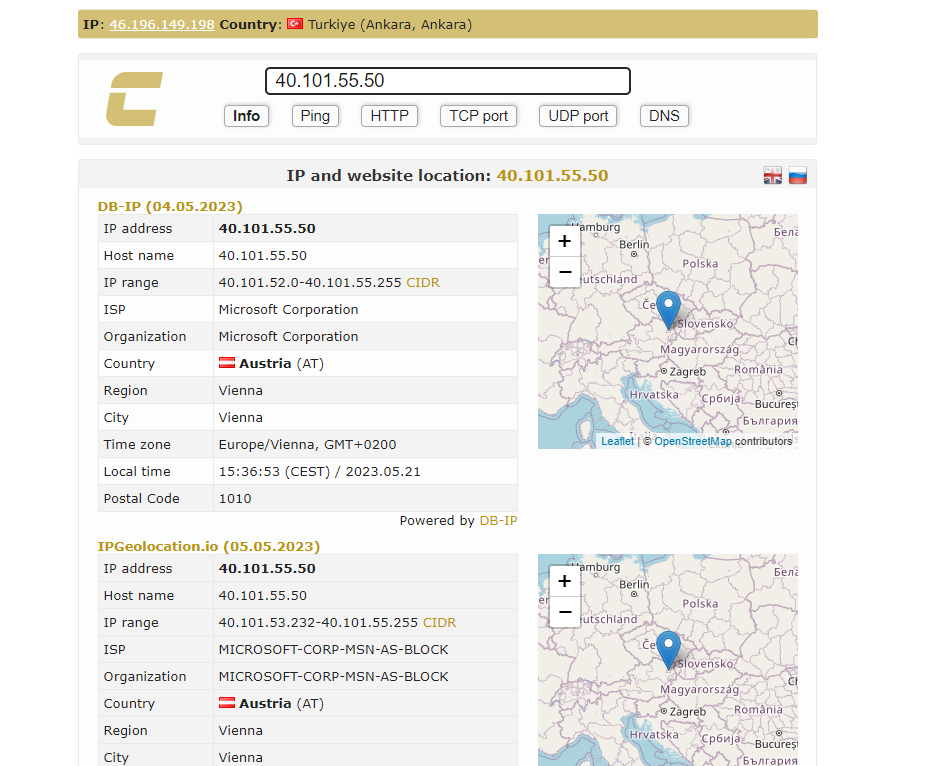Viewport: 937px width, 766px height.
Task: Open the TCP port check
Action: (478, 116)
